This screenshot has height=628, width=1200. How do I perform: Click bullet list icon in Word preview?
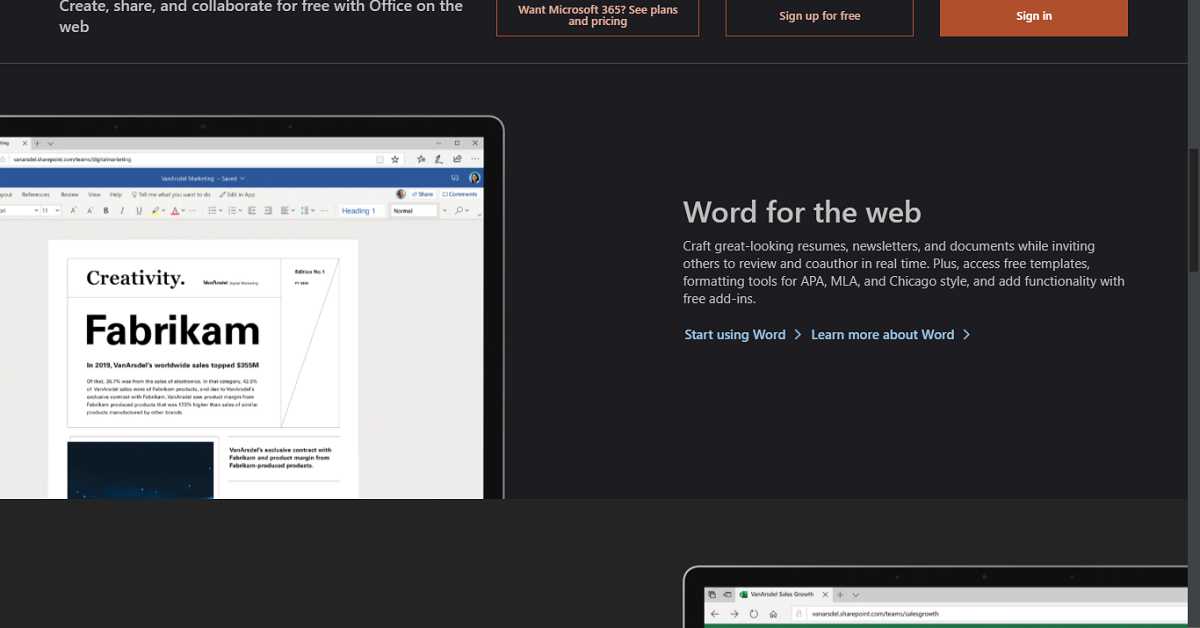[x=212, y=210]
